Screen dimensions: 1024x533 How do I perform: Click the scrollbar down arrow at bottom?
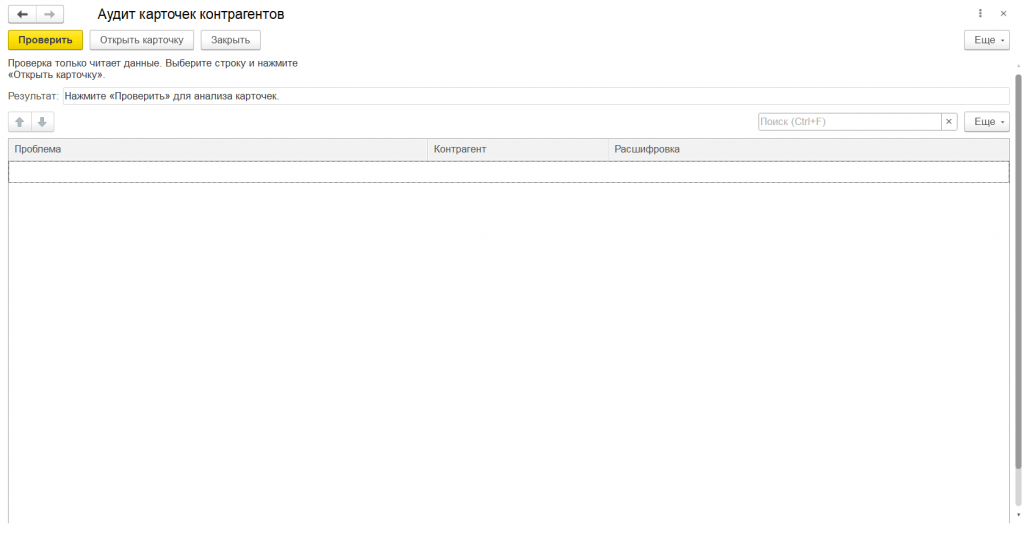[1018, 515]
